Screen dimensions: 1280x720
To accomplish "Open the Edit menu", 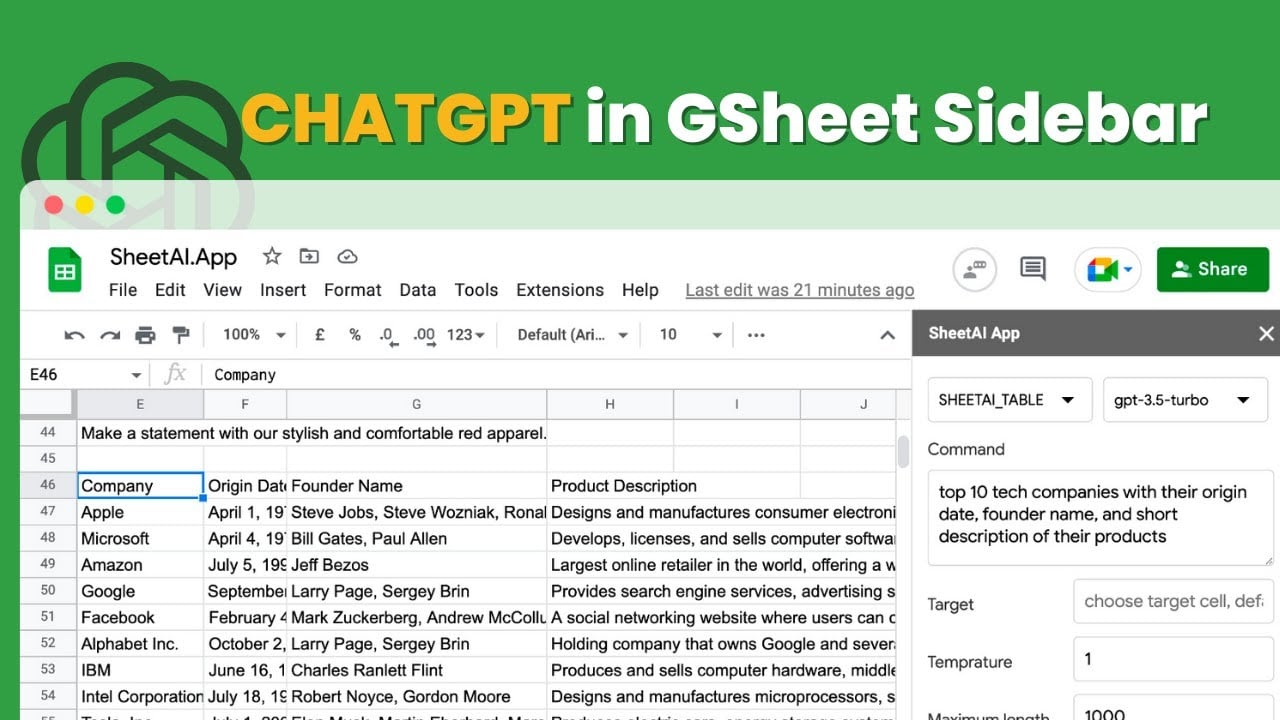I will point(170,290).
